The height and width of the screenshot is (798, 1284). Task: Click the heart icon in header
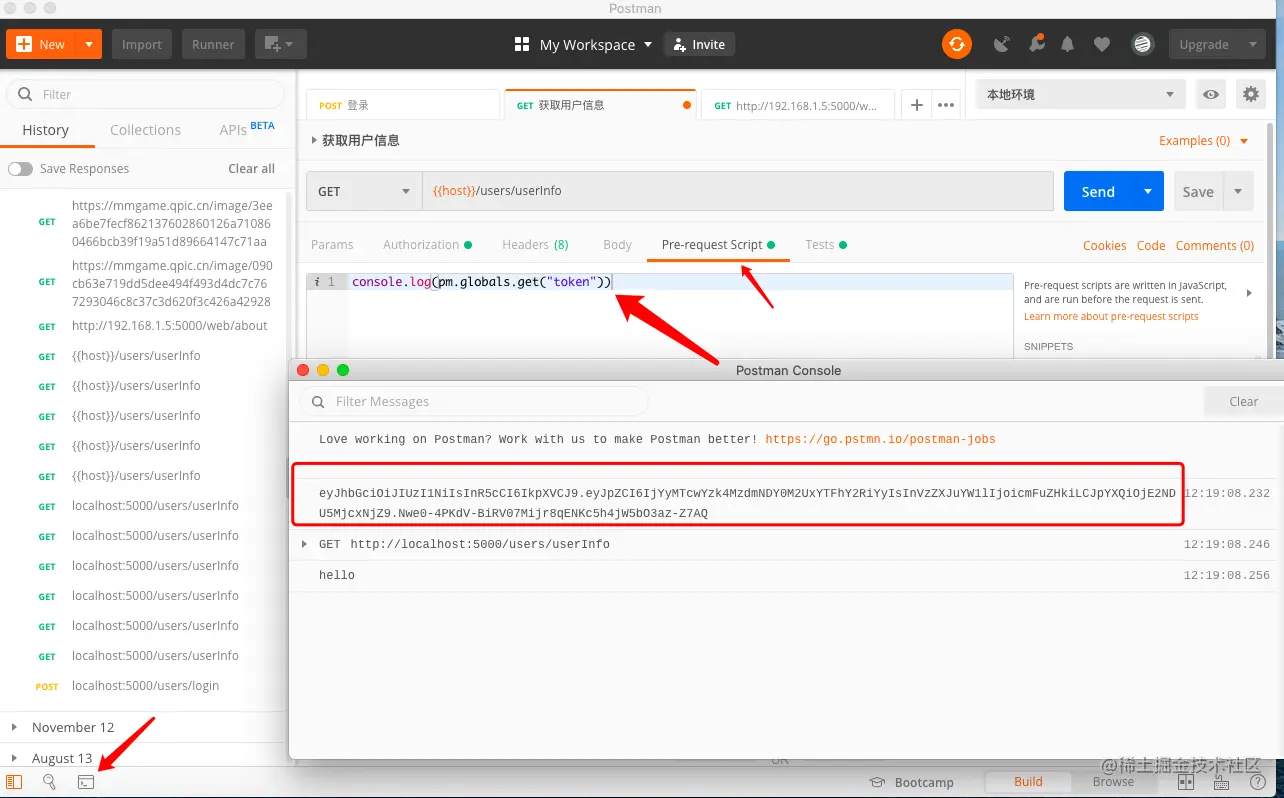(x=1102, y=44)
